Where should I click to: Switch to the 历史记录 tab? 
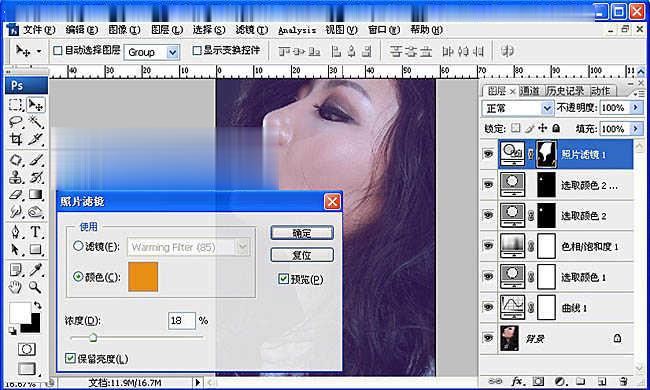[x=565, y=91]
